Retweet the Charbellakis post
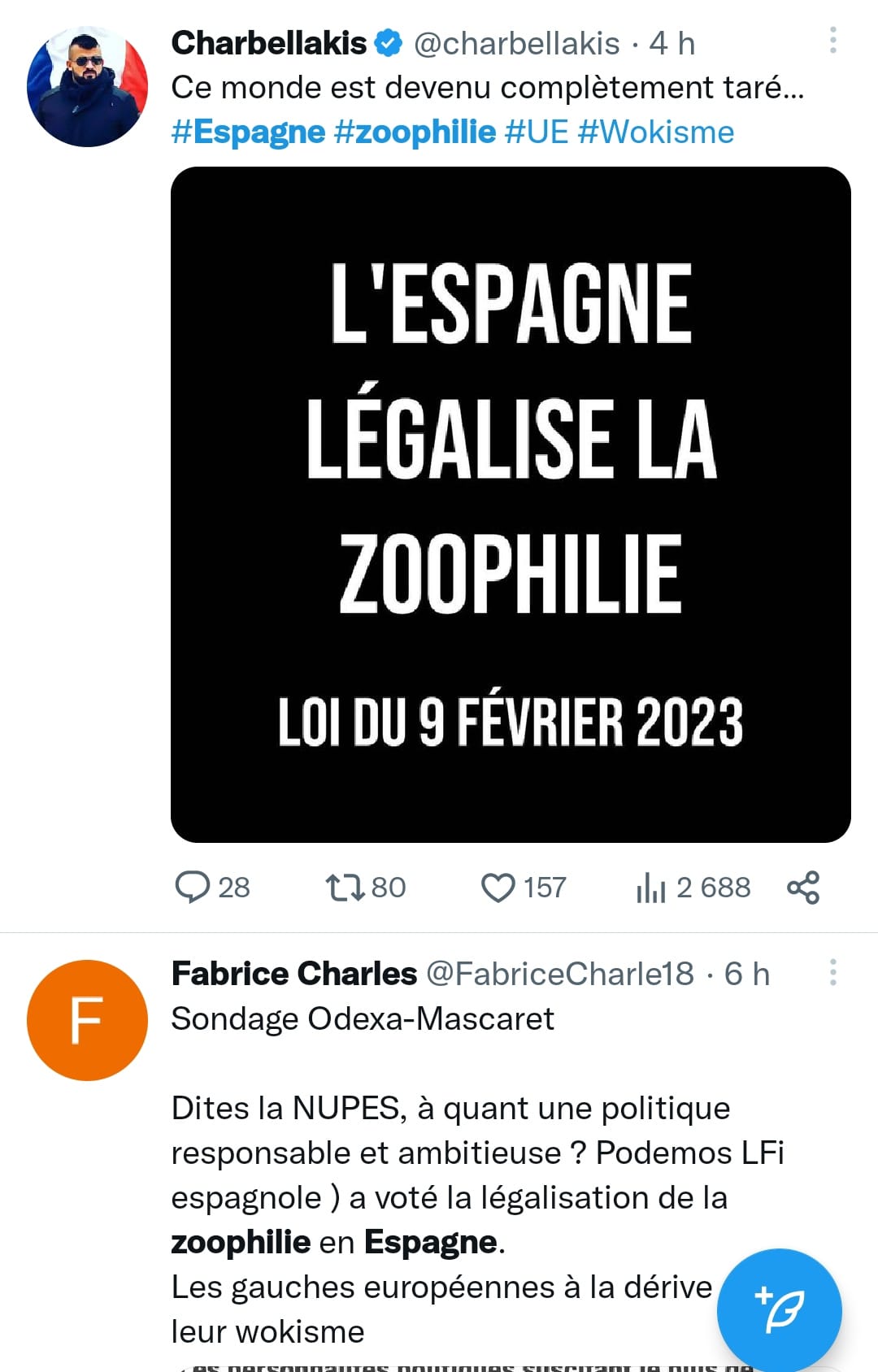Screen dimensions: 878x1372 point(345,887)
